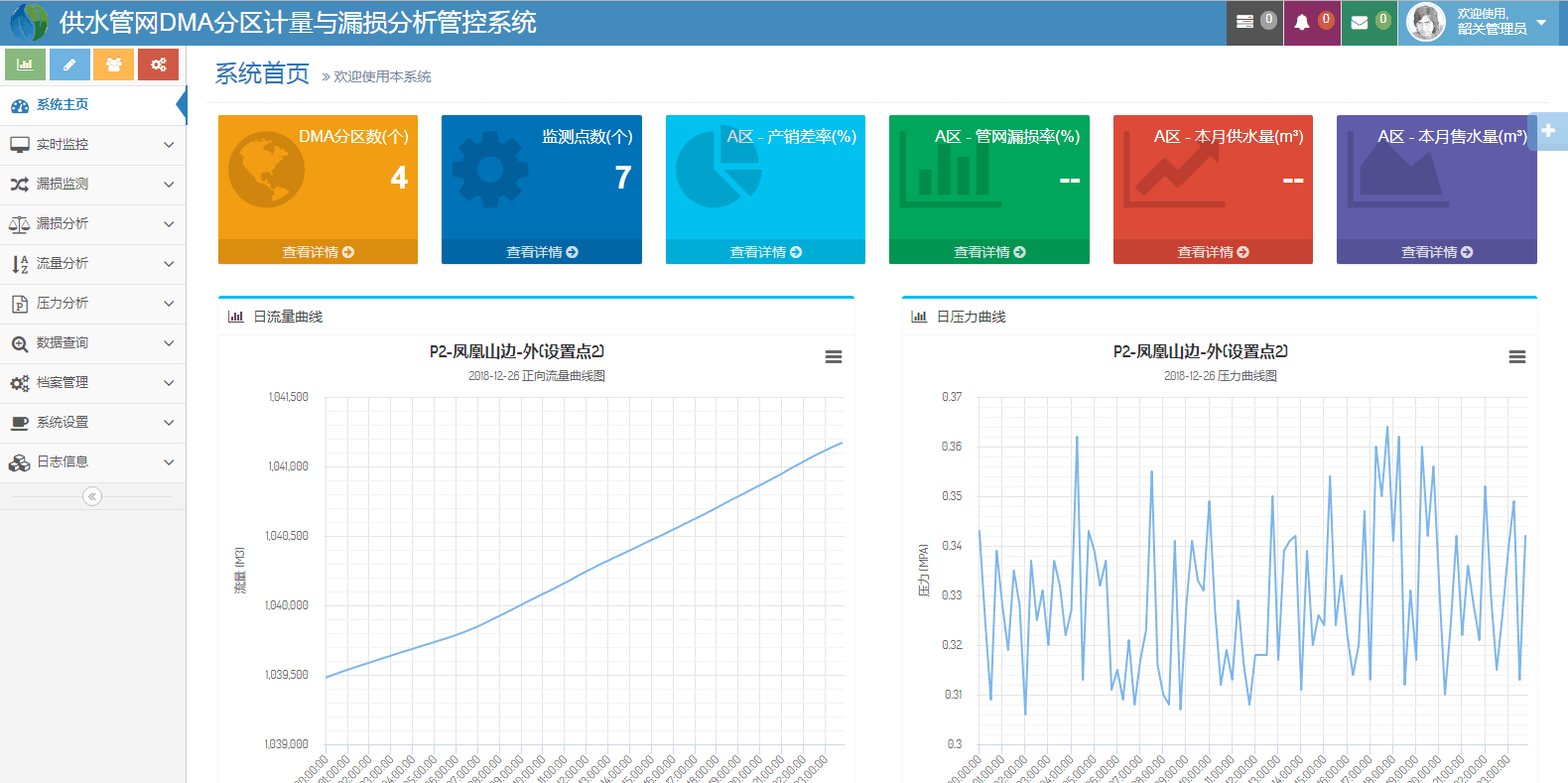Viewport: 1568px width, 783px height.
Task: Click the pressure chart title P2-凤凰山边-外
Action: pyautogui.click(x=1201, y=351)
